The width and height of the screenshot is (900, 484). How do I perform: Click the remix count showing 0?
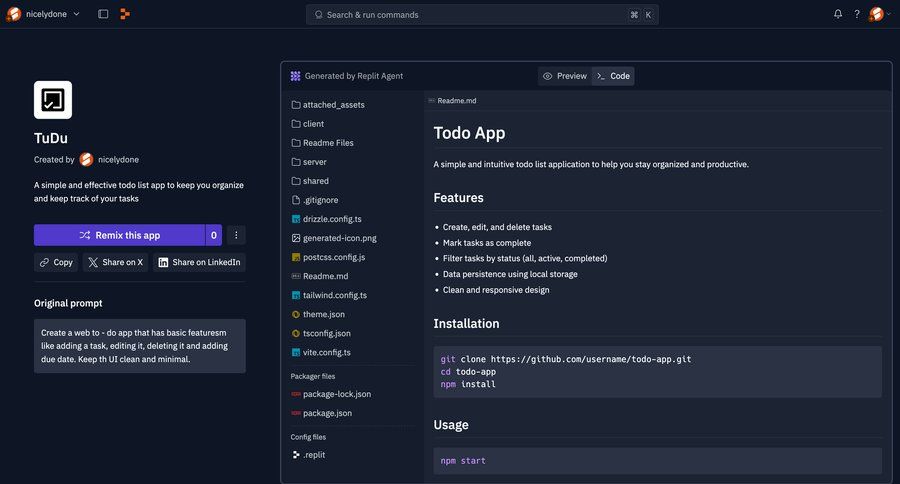(214, 235)
